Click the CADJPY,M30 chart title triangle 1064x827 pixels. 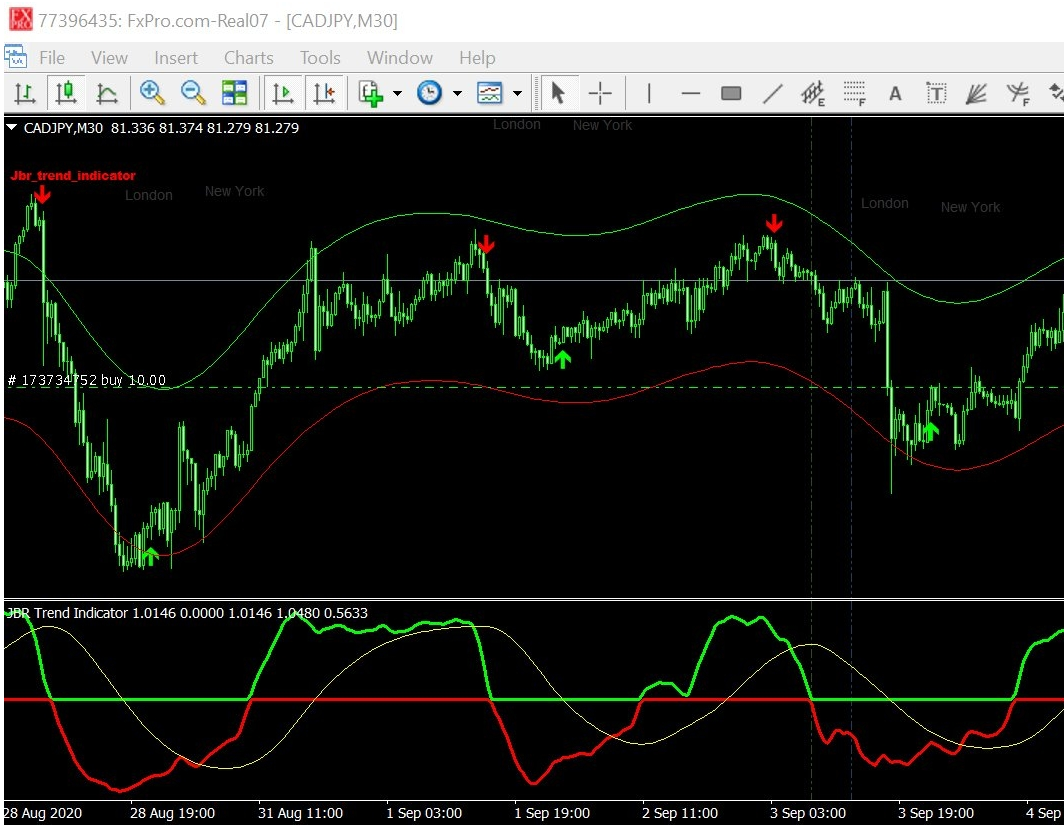coord(12,128)
